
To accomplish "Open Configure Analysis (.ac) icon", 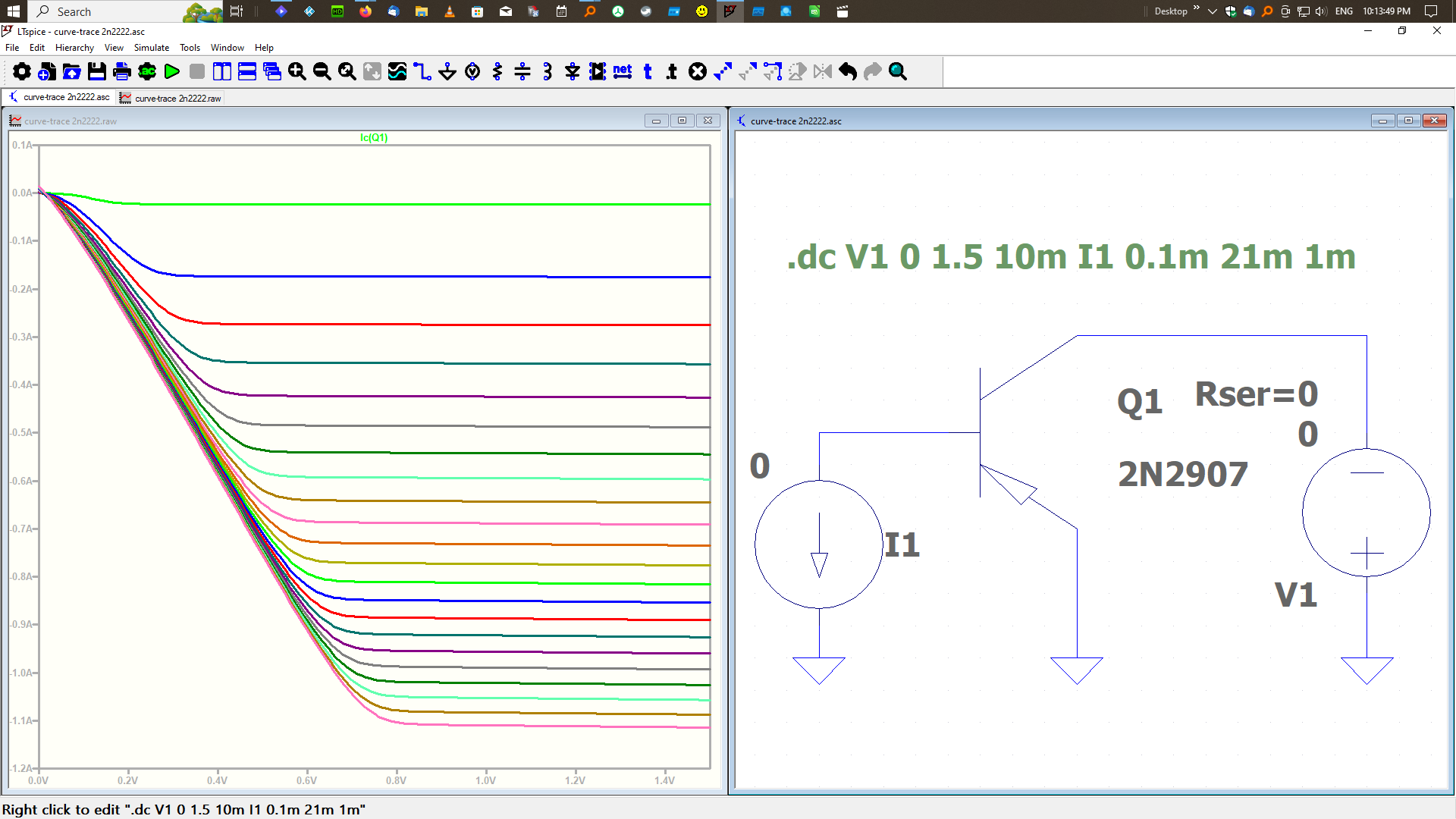I will coord(147,71).
